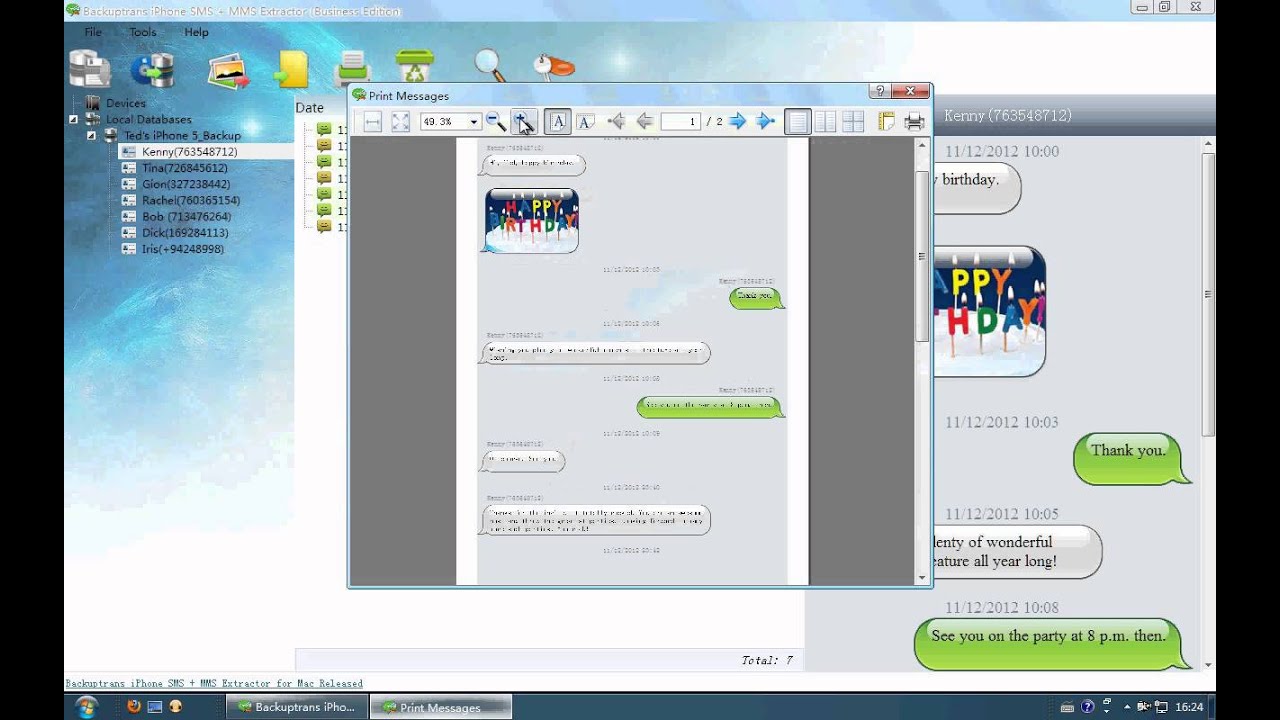This screenshot has width=1280, height=720.
Task: Collapse the Local Databases tree node
Action: tap(73, 119)
